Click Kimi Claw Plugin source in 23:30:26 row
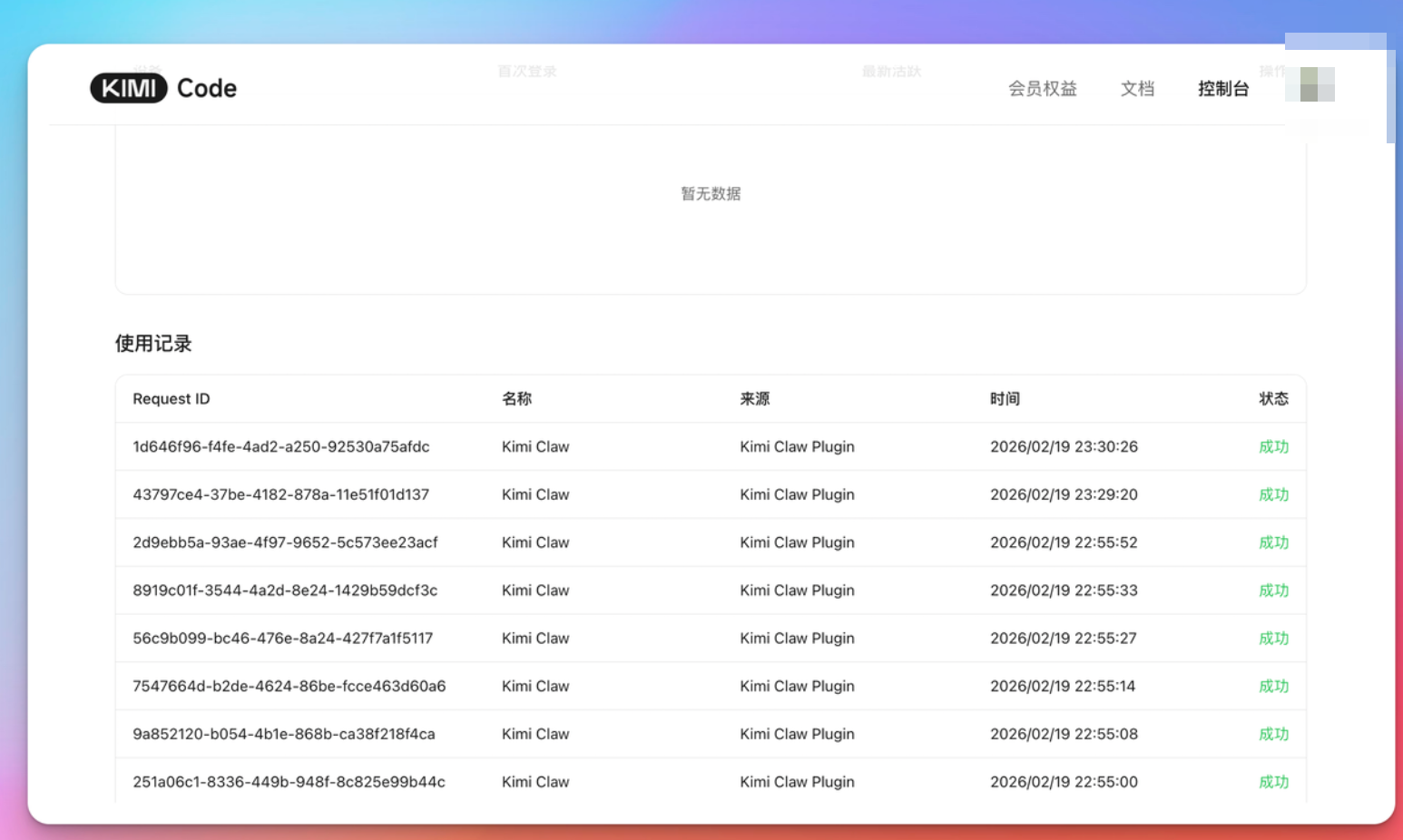This screenshot has width=1403, height=840. click(x=797, y=446)
